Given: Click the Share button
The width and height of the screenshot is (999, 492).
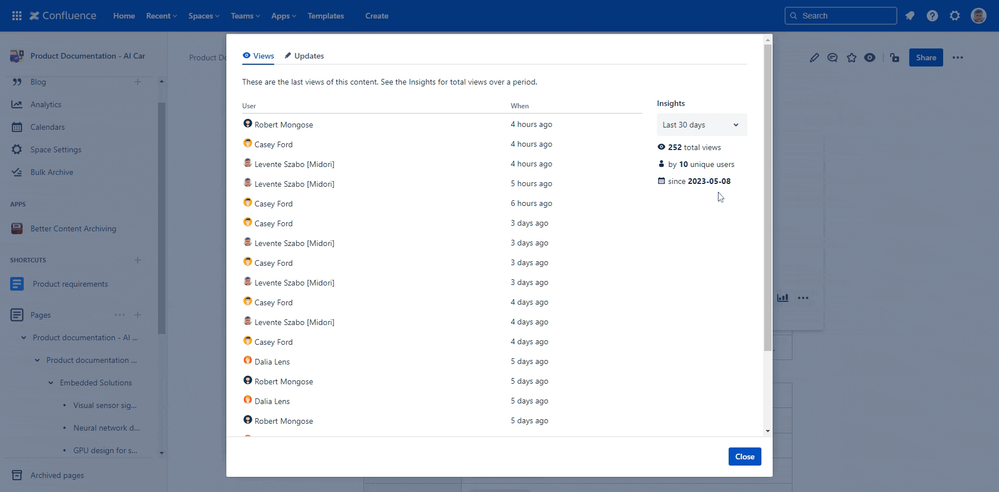Looking at the screenshot, I should coord(926,58).
